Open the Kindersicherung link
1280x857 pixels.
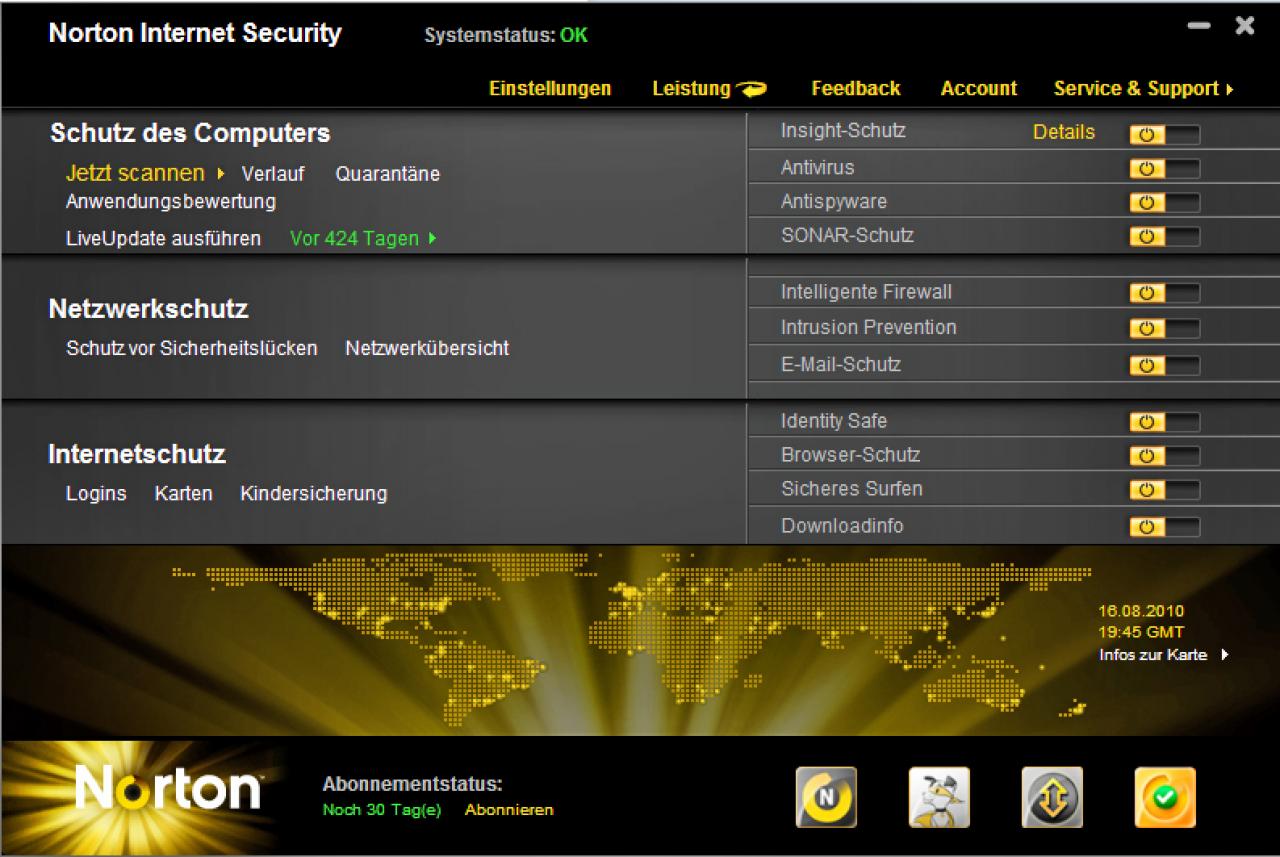[x=313, y=493]
